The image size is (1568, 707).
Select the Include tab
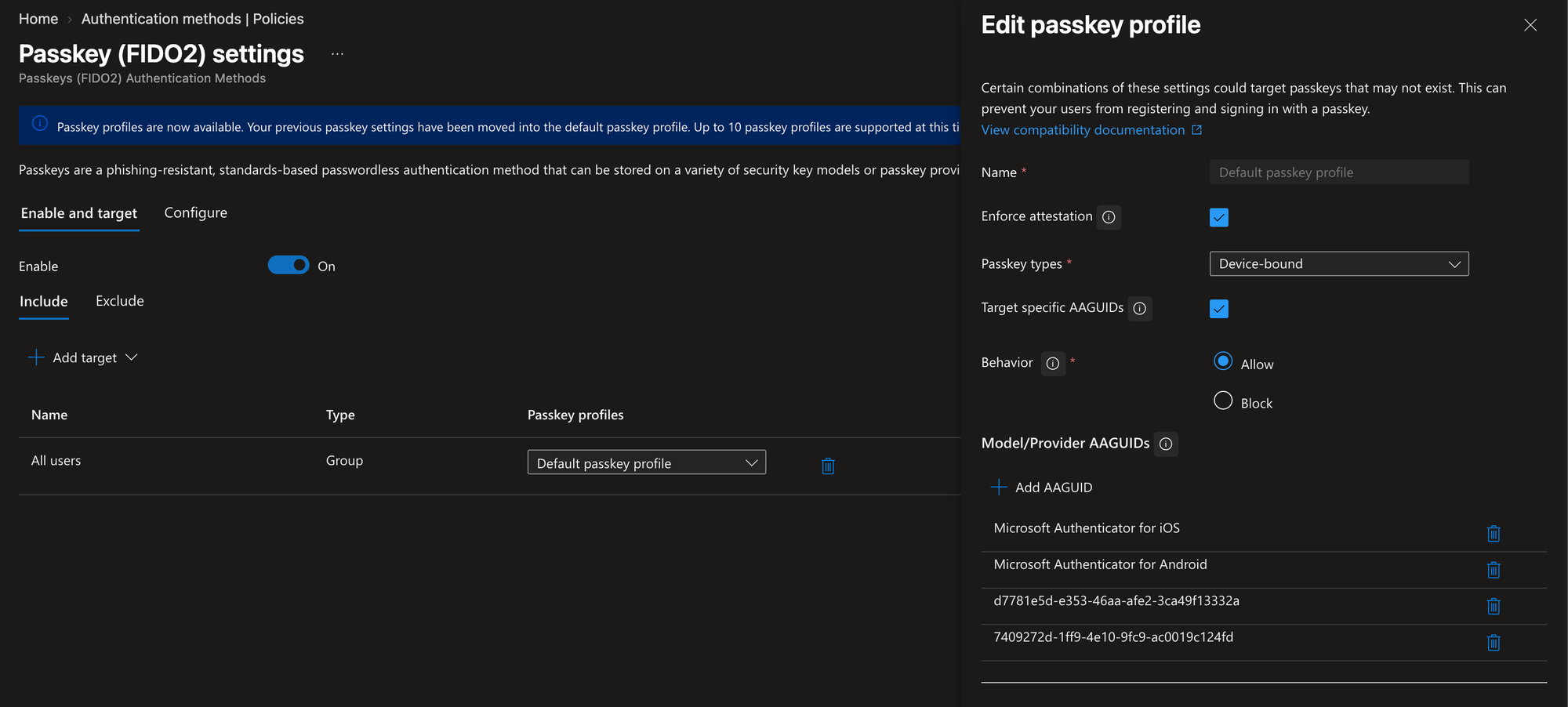click(x=44, y=302)
